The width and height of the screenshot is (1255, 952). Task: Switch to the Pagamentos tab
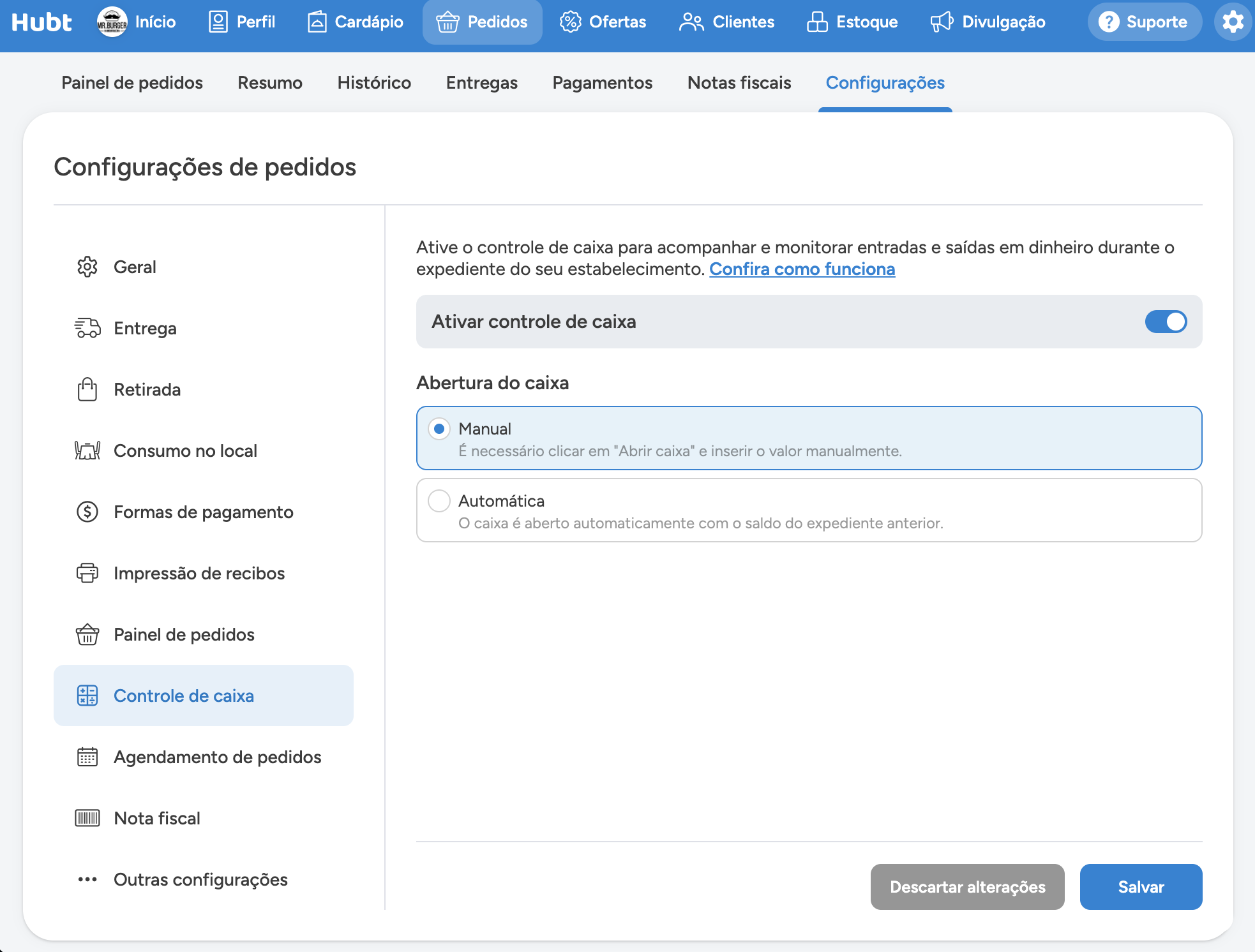(603, 83)
